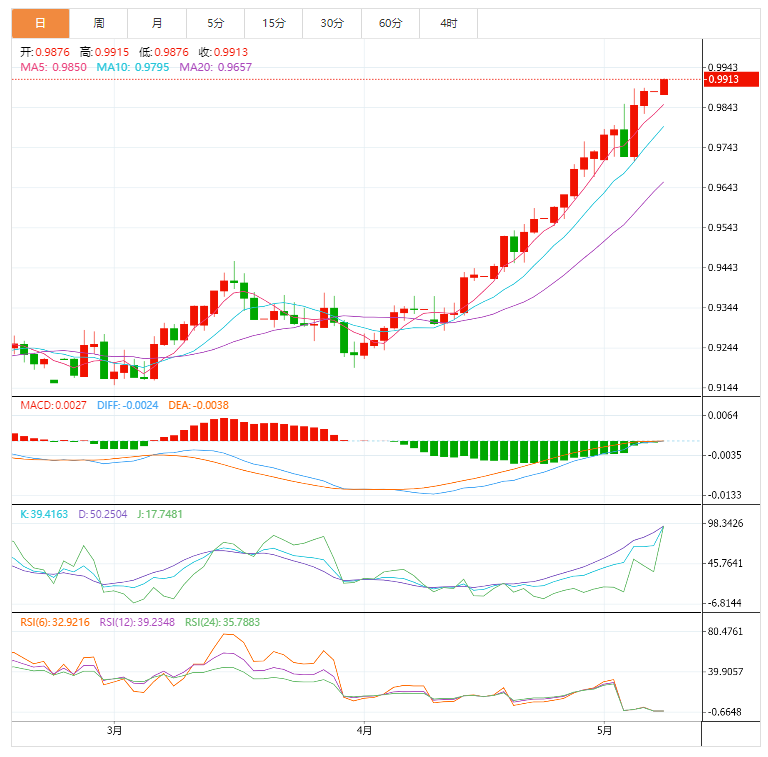768x757 pixels.
Task: Click the -0.6648 RSI axis label
Action: click(724, 712)
